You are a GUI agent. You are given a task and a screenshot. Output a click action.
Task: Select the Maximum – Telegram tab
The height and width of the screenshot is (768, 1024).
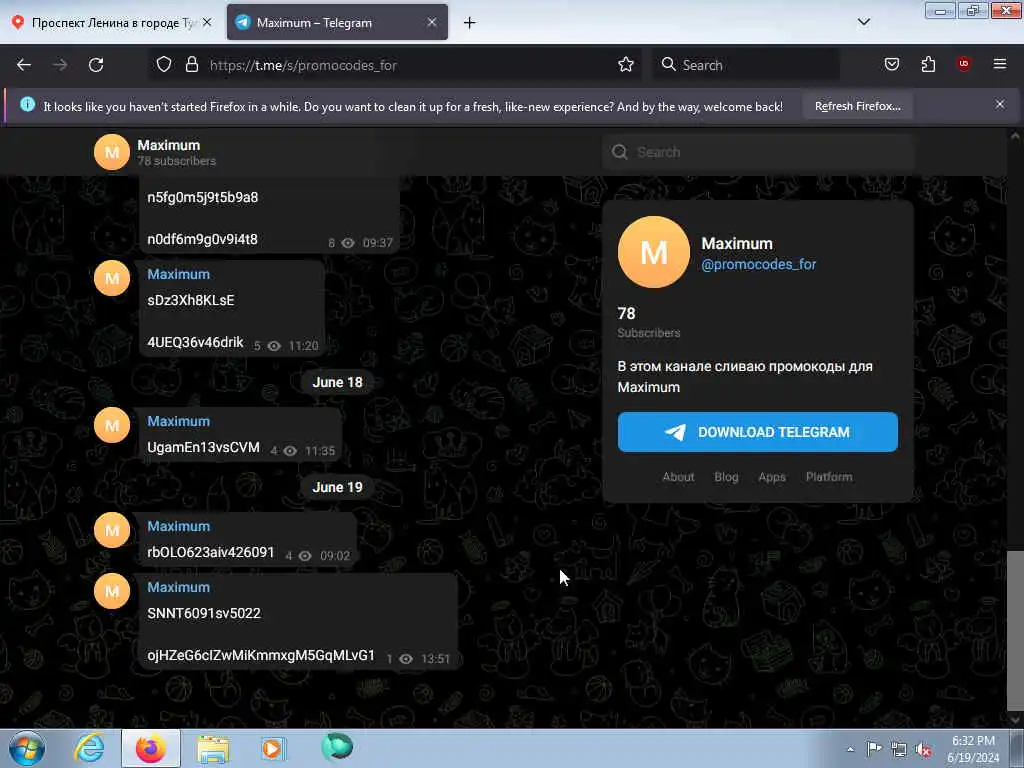point(337,22)
